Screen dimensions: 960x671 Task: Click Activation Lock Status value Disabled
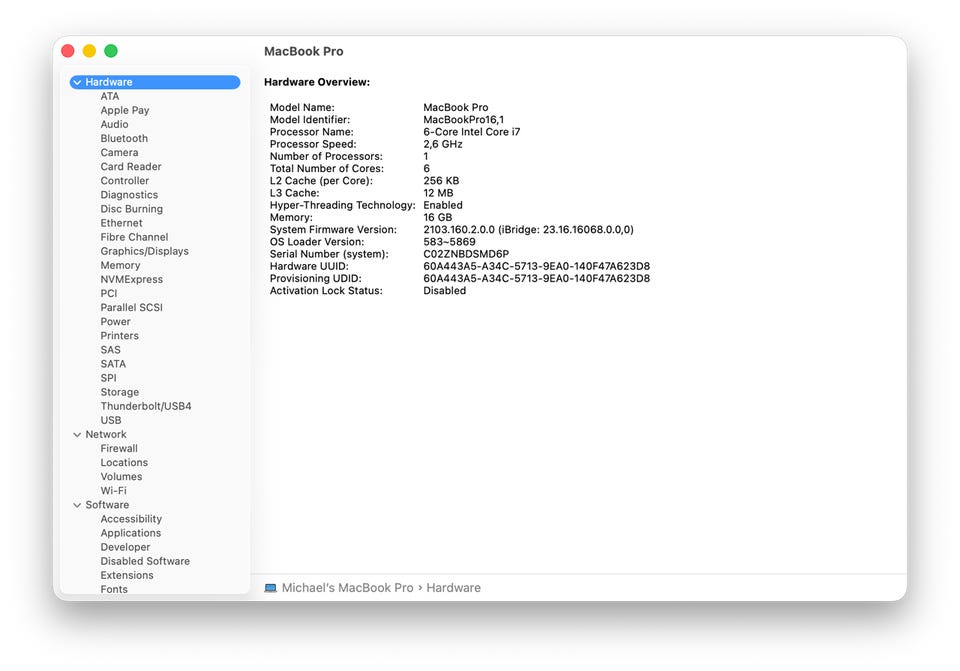click(444, 291)
